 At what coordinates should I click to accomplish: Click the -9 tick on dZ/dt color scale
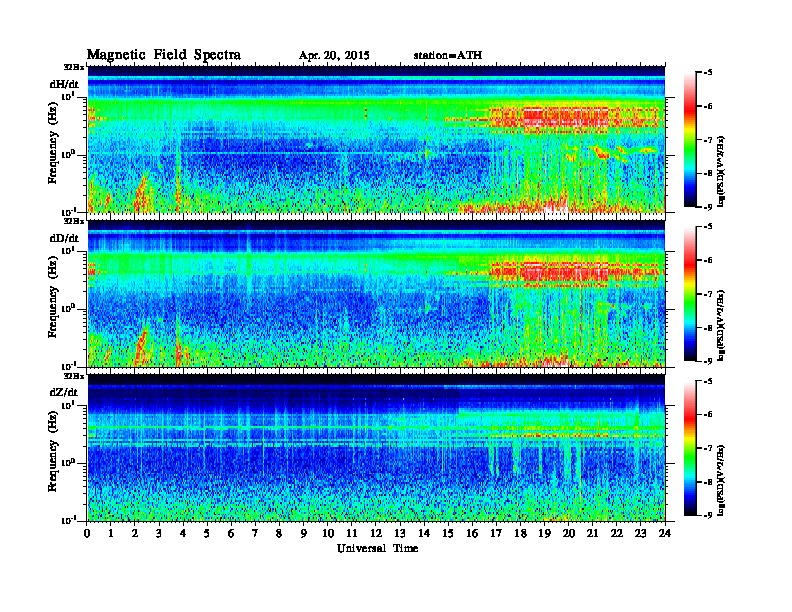tap(708, 515)
